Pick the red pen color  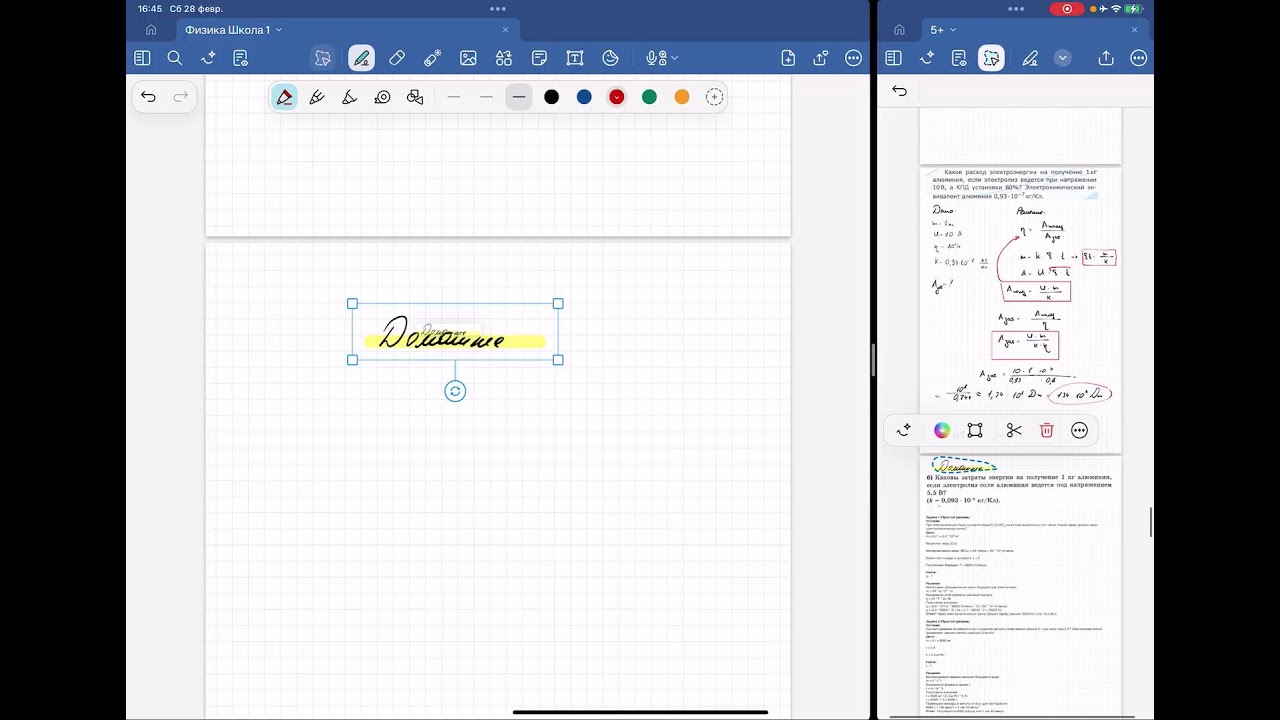coord(617,97)
